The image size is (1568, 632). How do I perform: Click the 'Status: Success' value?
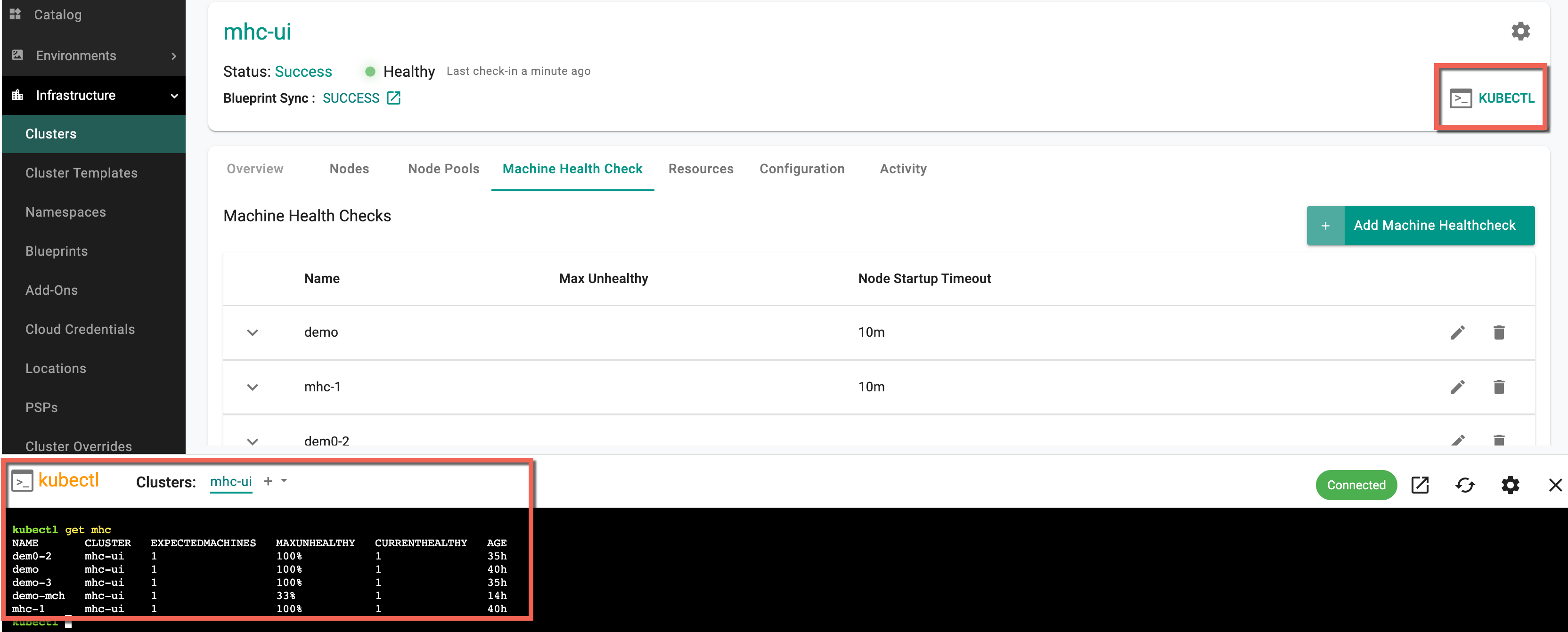pos(303,72)
